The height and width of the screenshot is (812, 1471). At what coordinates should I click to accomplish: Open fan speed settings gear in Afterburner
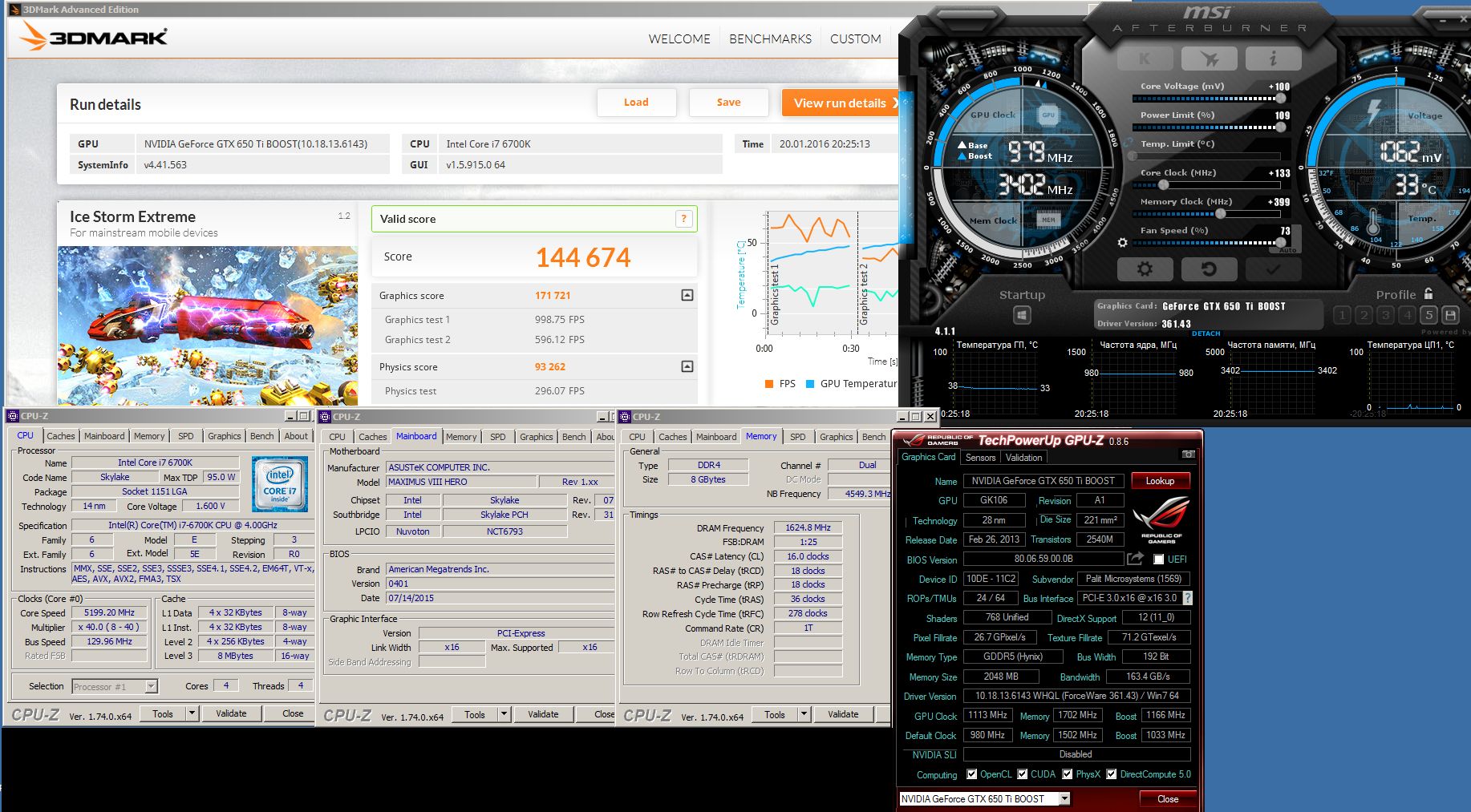[x=1122, y=242]
